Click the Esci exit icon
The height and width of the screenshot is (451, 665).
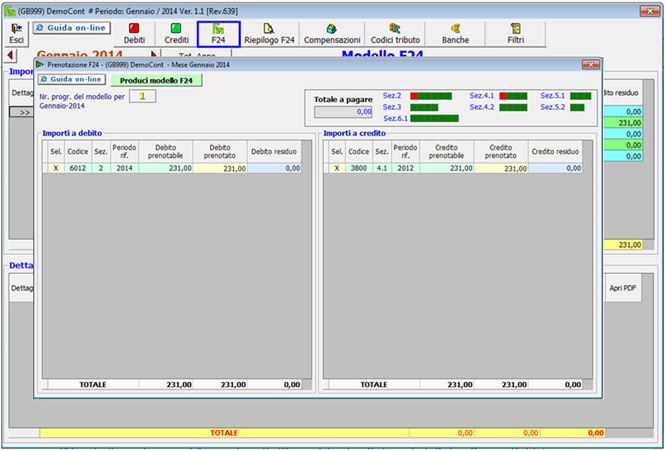tap(16, 31)
